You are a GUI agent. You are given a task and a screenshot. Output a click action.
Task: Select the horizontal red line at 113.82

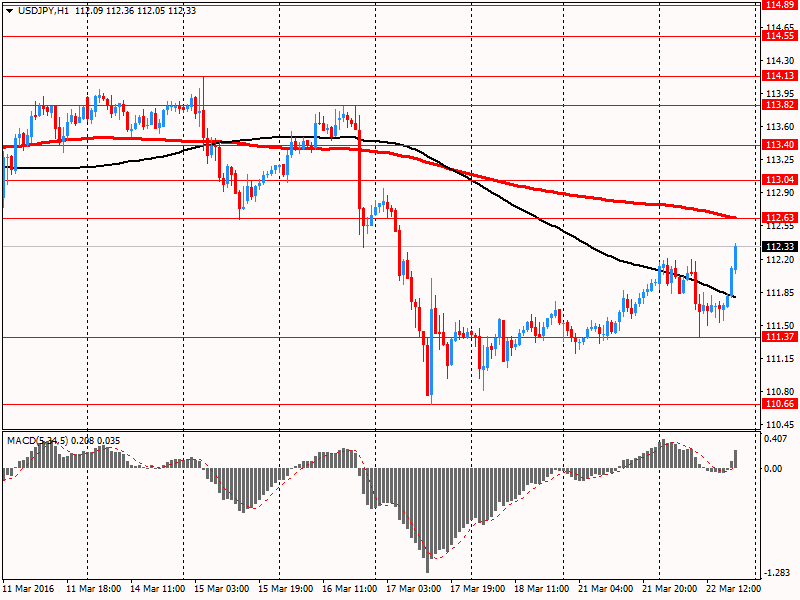pyautogui.click(x=380, y=106)
